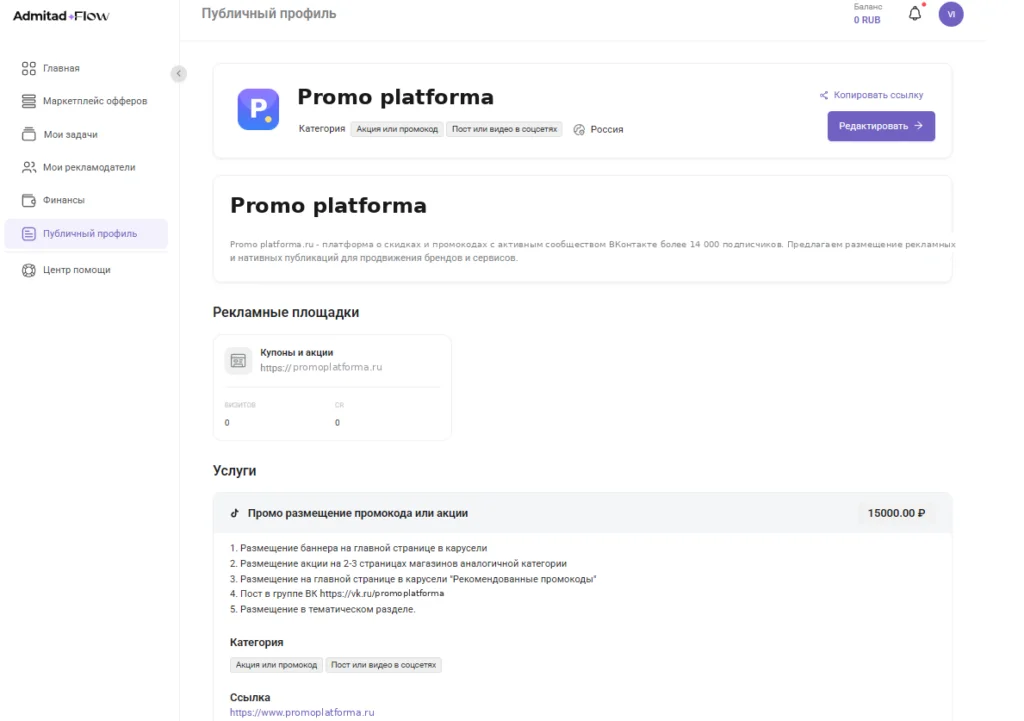Click the Финансы wallet icon
Image resolution: width=1024 pixels, height=721 pixels.
tap(29, 200)
